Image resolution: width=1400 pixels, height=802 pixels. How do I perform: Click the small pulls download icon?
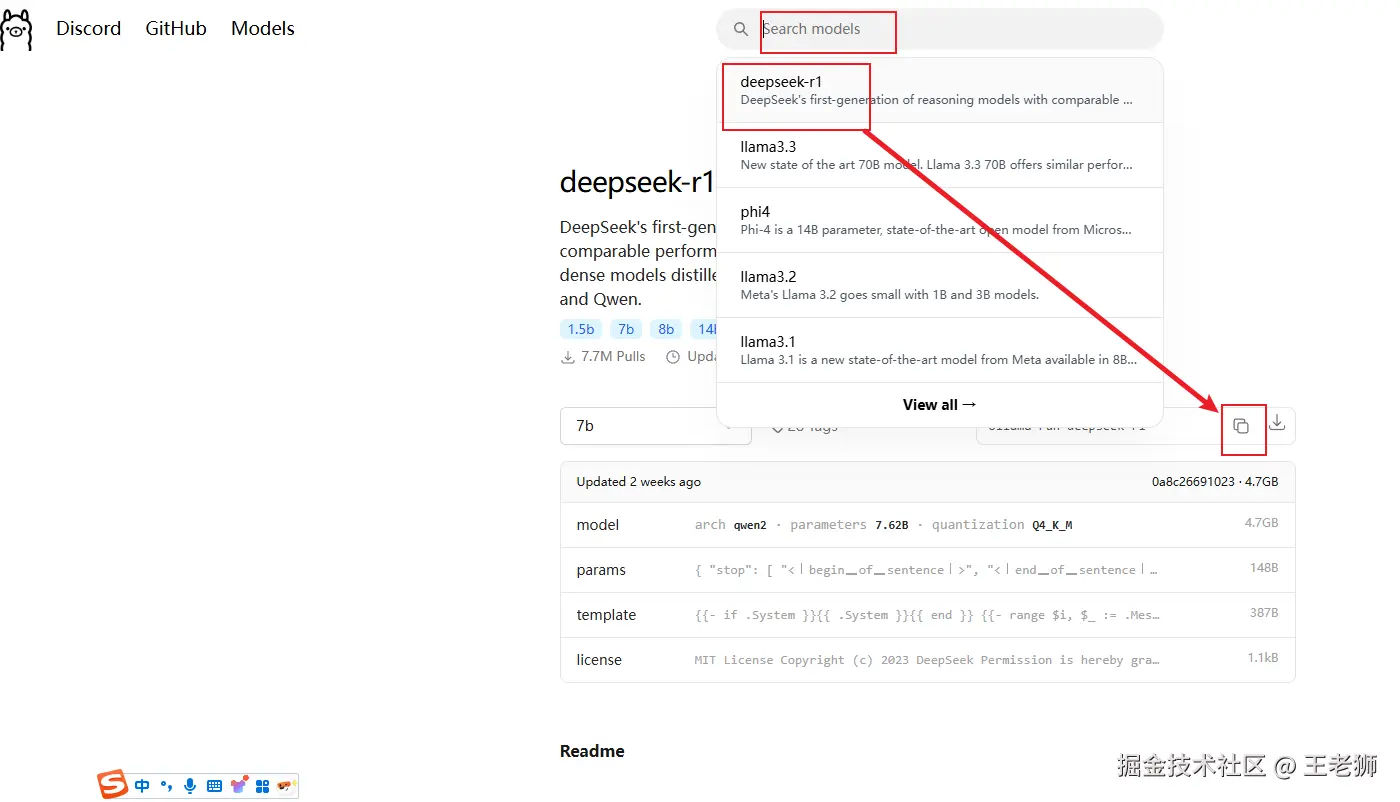[x=568, y=357]
